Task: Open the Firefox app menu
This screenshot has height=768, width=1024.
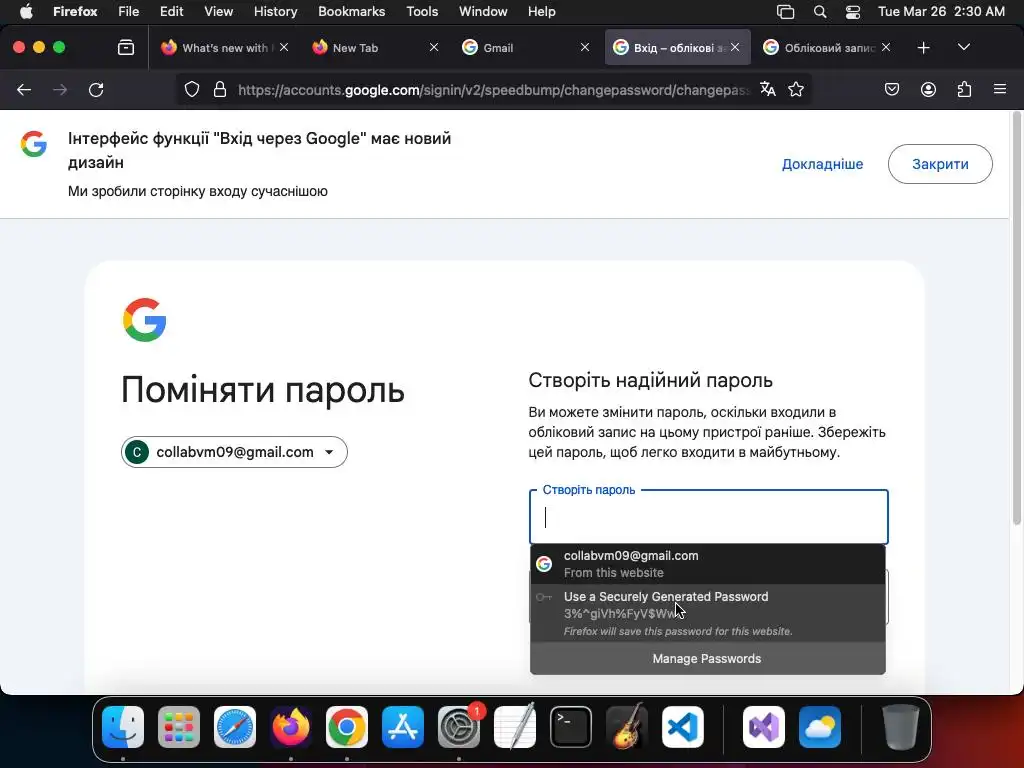Action: 75,12
